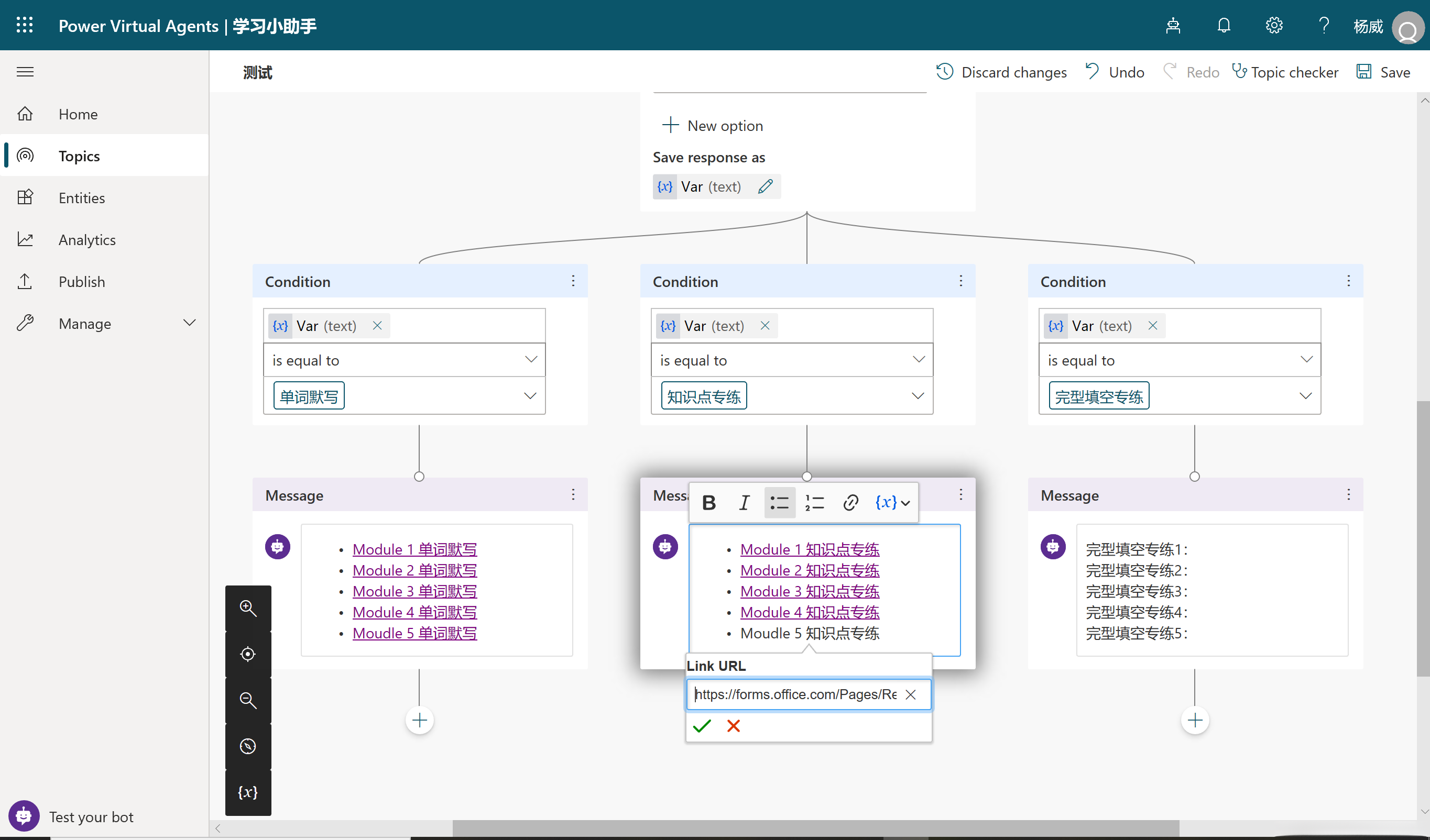Expand the 单词默写 condition value dropdown
This screenshot has height=840, width=1430.
[530, 396]
